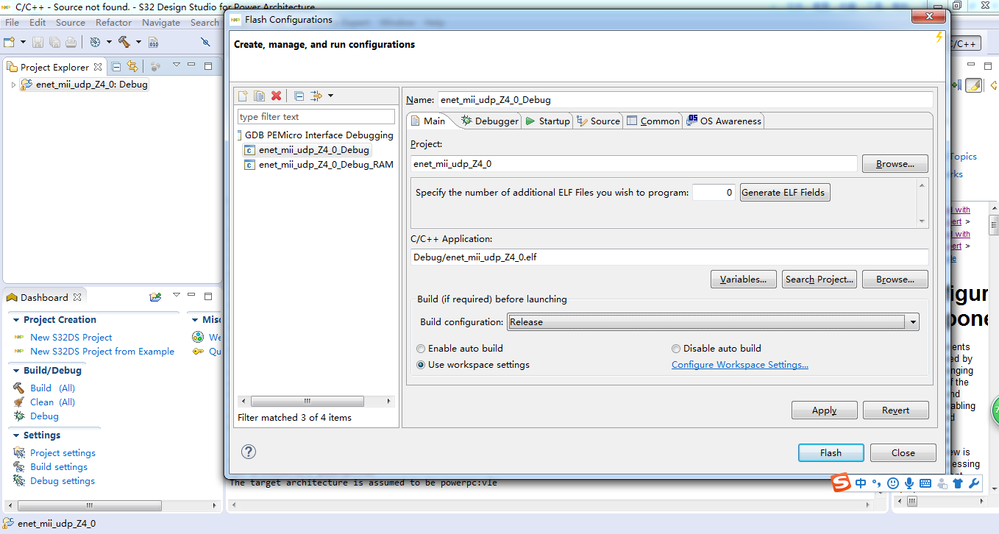Collapse the Project Creation section
The image size is (999, 534).
point(16,320)
